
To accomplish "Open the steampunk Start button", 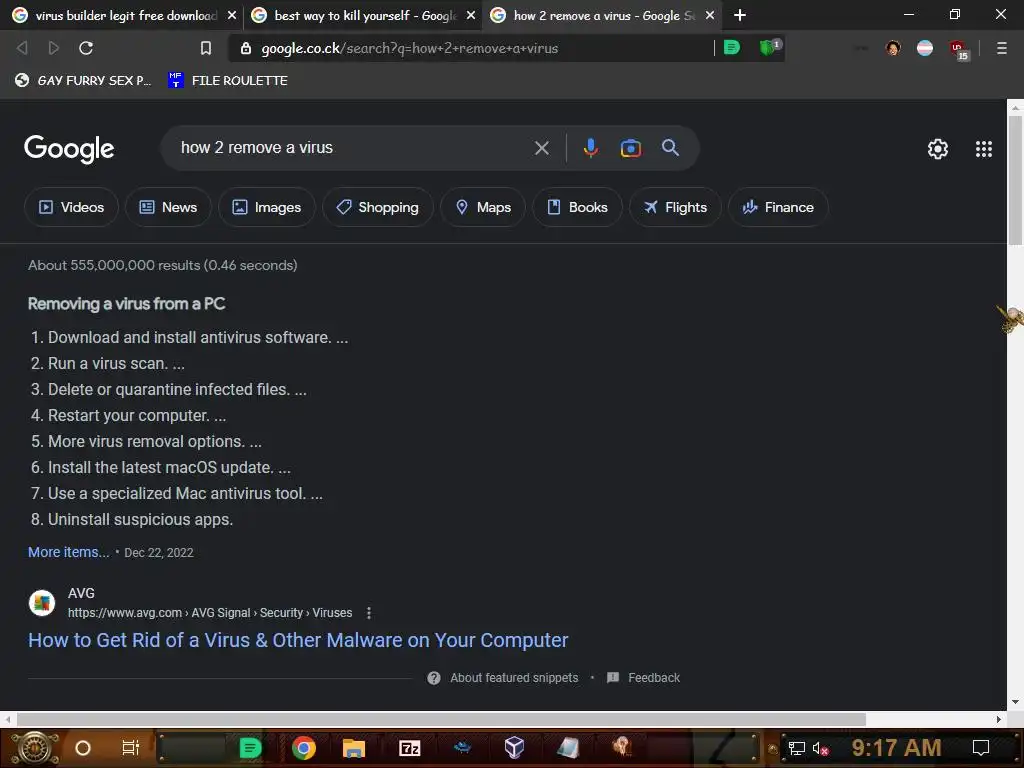I will [x=35, y=748].
